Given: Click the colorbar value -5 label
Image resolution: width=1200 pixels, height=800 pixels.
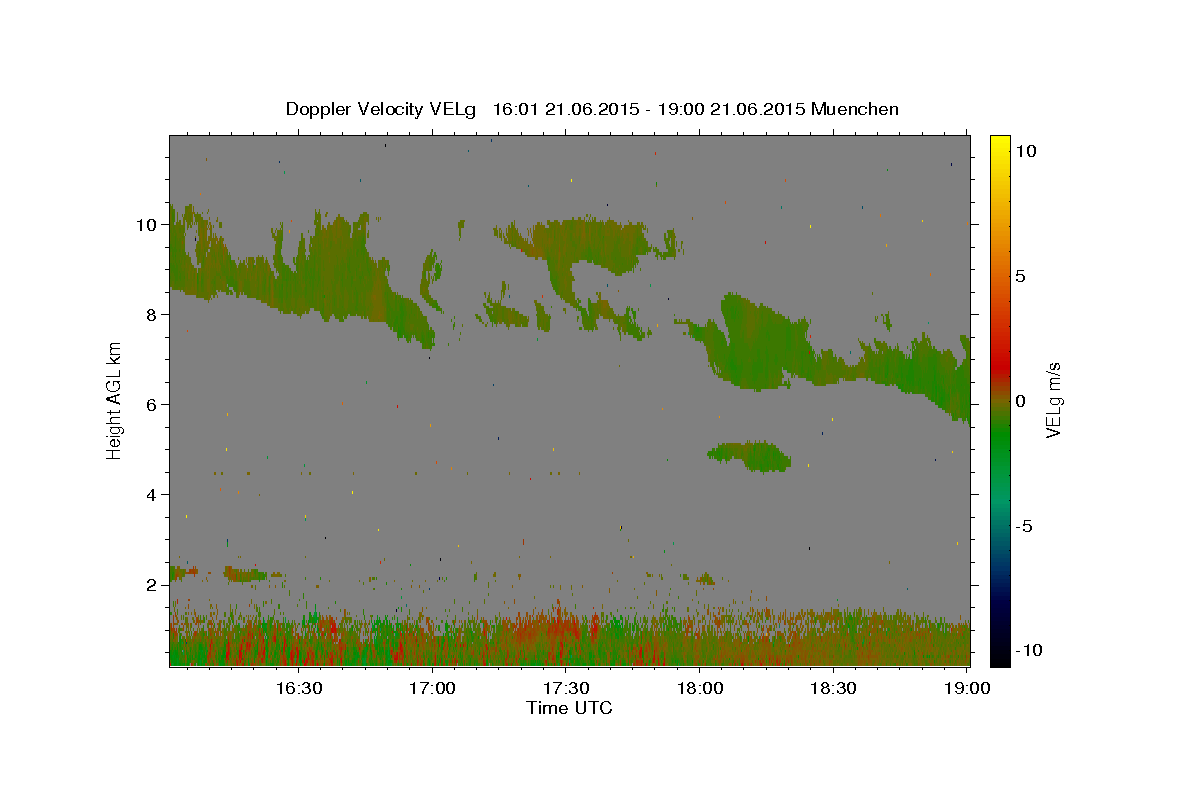Looking at the screenshot, I should pyautogui.click(x=1023, y=527).
